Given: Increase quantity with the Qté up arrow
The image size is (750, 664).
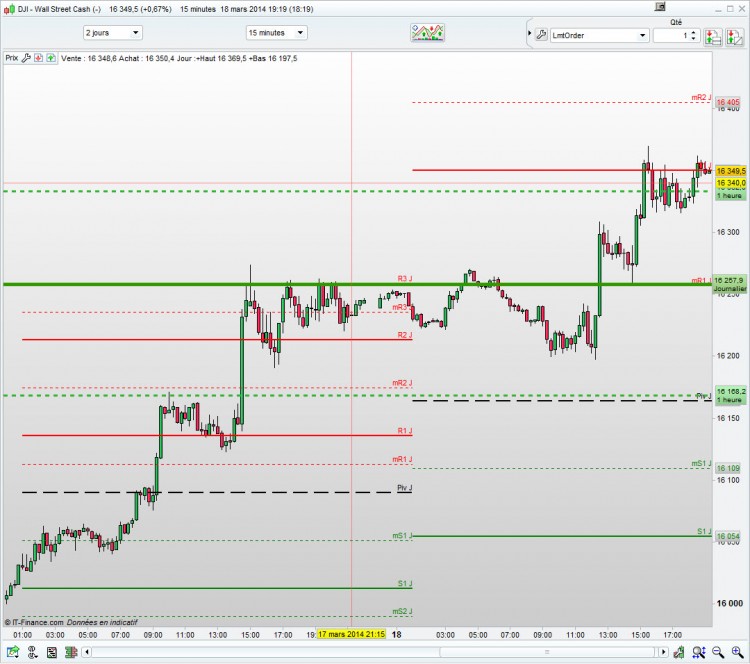Looking at the screenshot, I should [x=693, y=33].
